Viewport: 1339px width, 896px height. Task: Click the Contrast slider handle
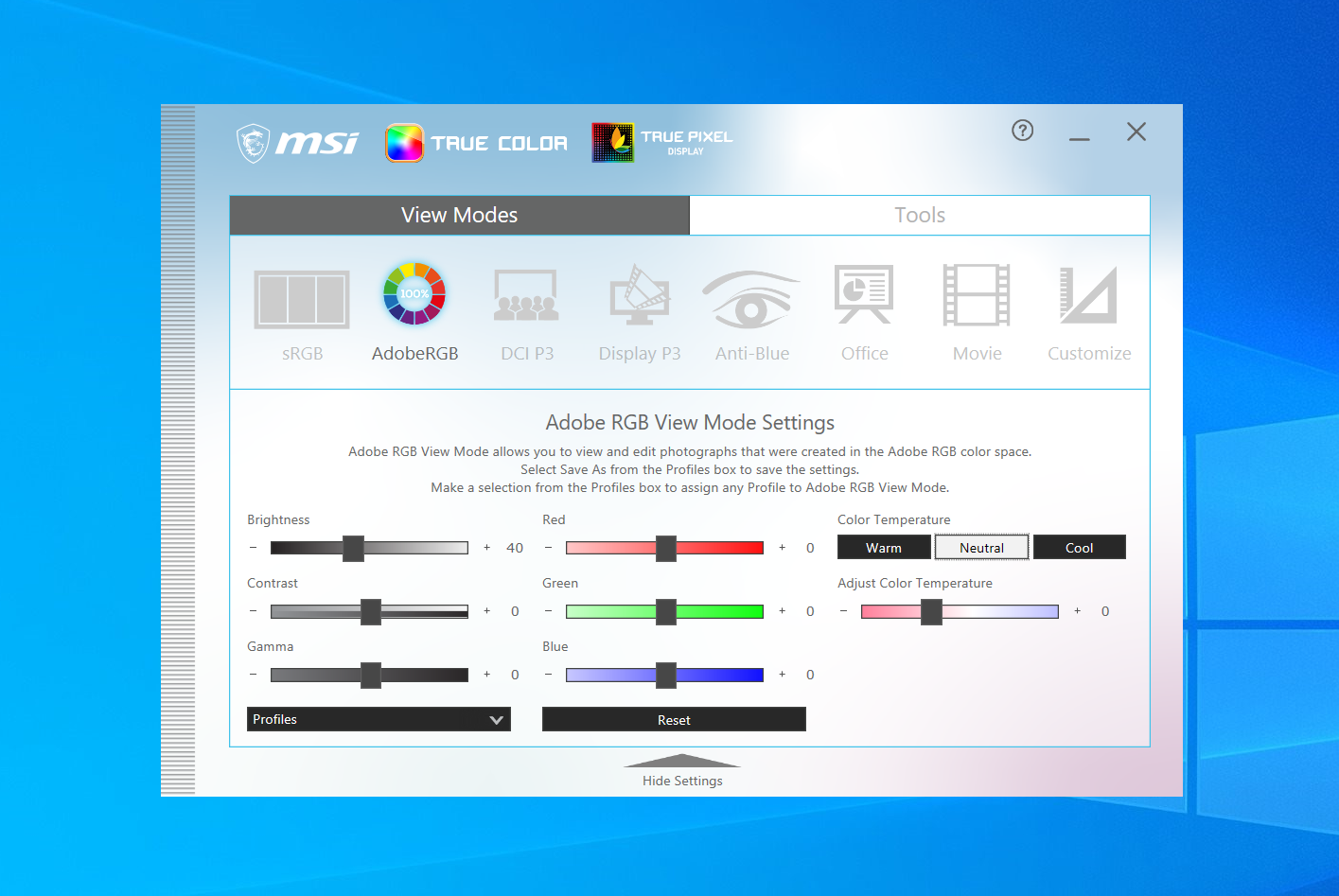(x=371, y=611)
